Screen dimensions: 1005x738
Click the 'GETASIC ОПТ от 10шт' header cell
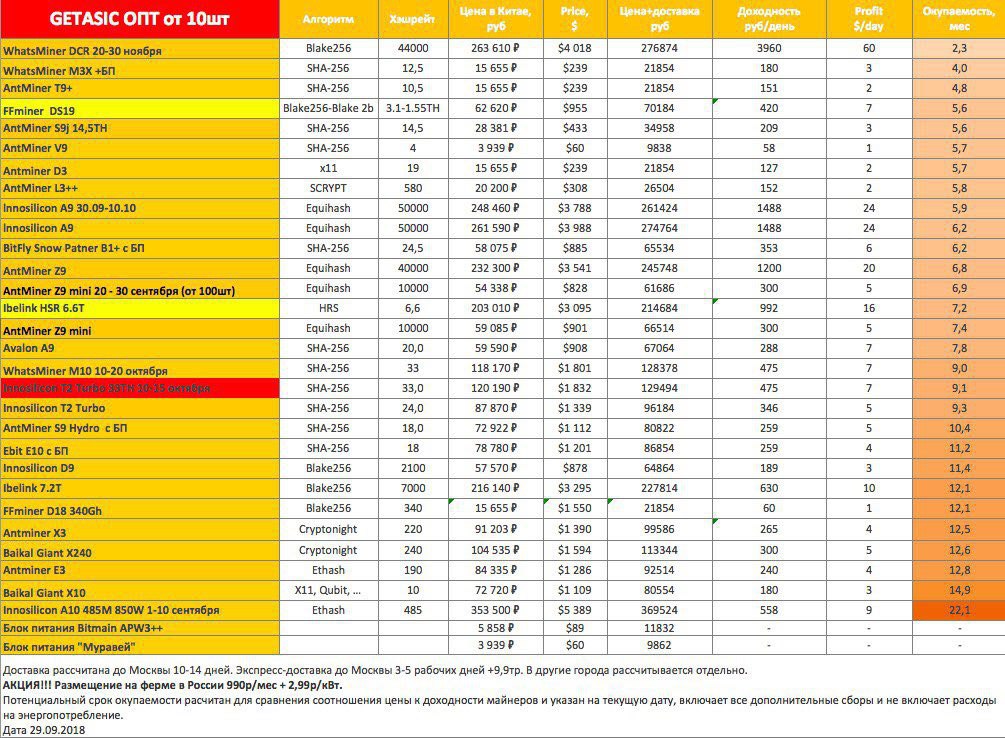point(140,19)
